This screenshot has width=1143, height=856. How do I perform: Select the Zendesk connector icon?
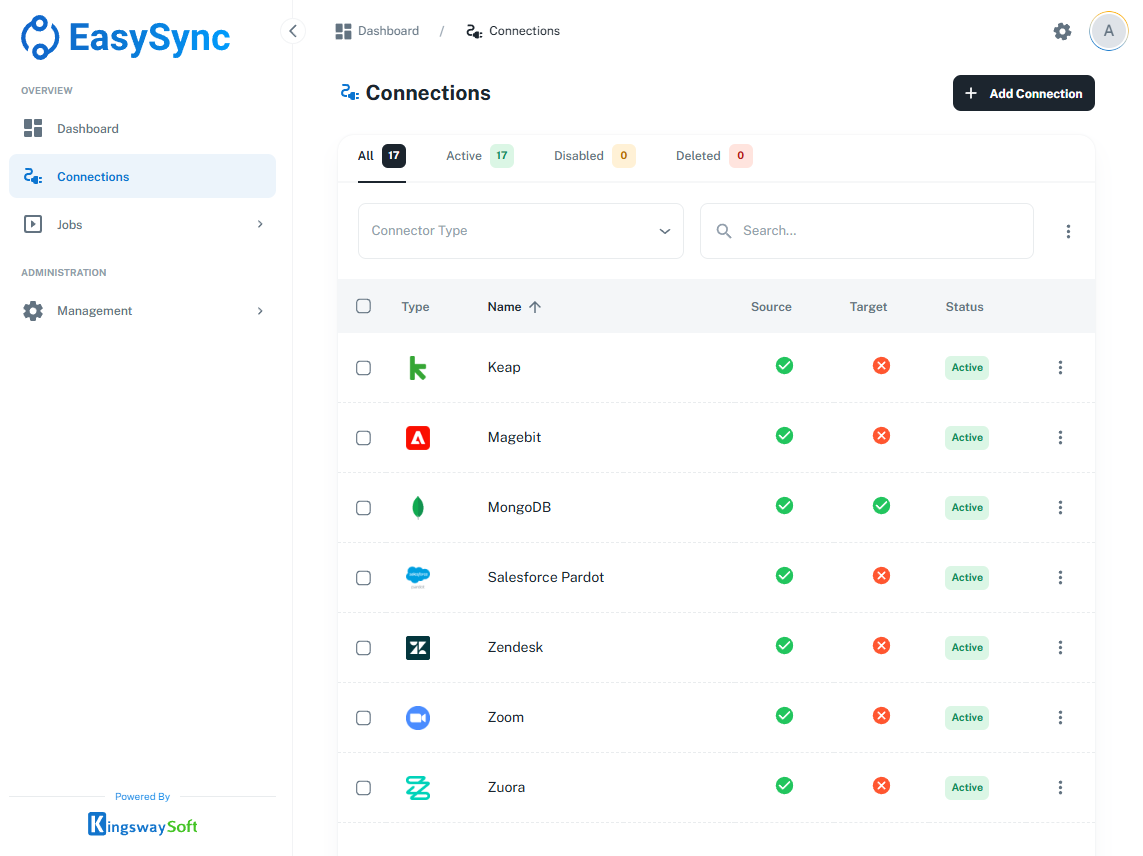tap(417, 647)
